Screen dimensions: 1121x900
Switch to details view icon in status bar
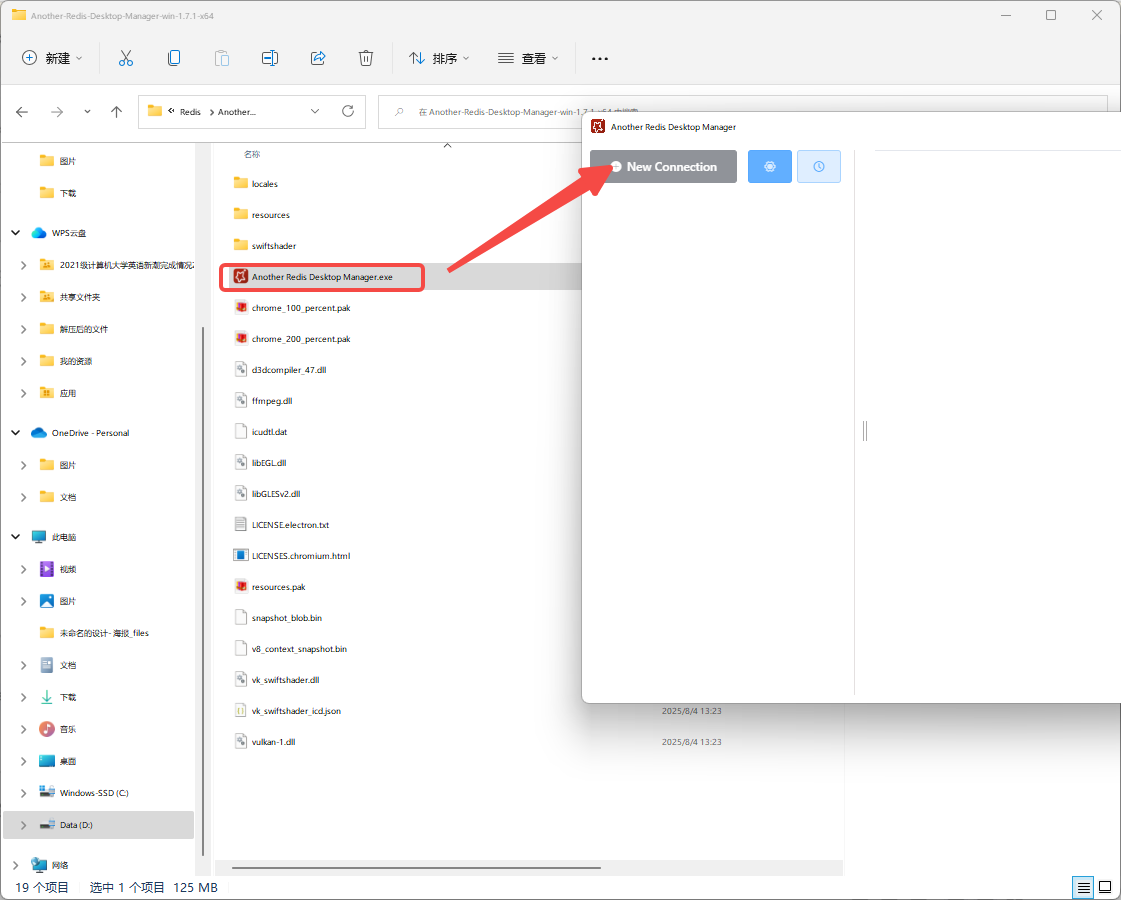(1084, 888)
